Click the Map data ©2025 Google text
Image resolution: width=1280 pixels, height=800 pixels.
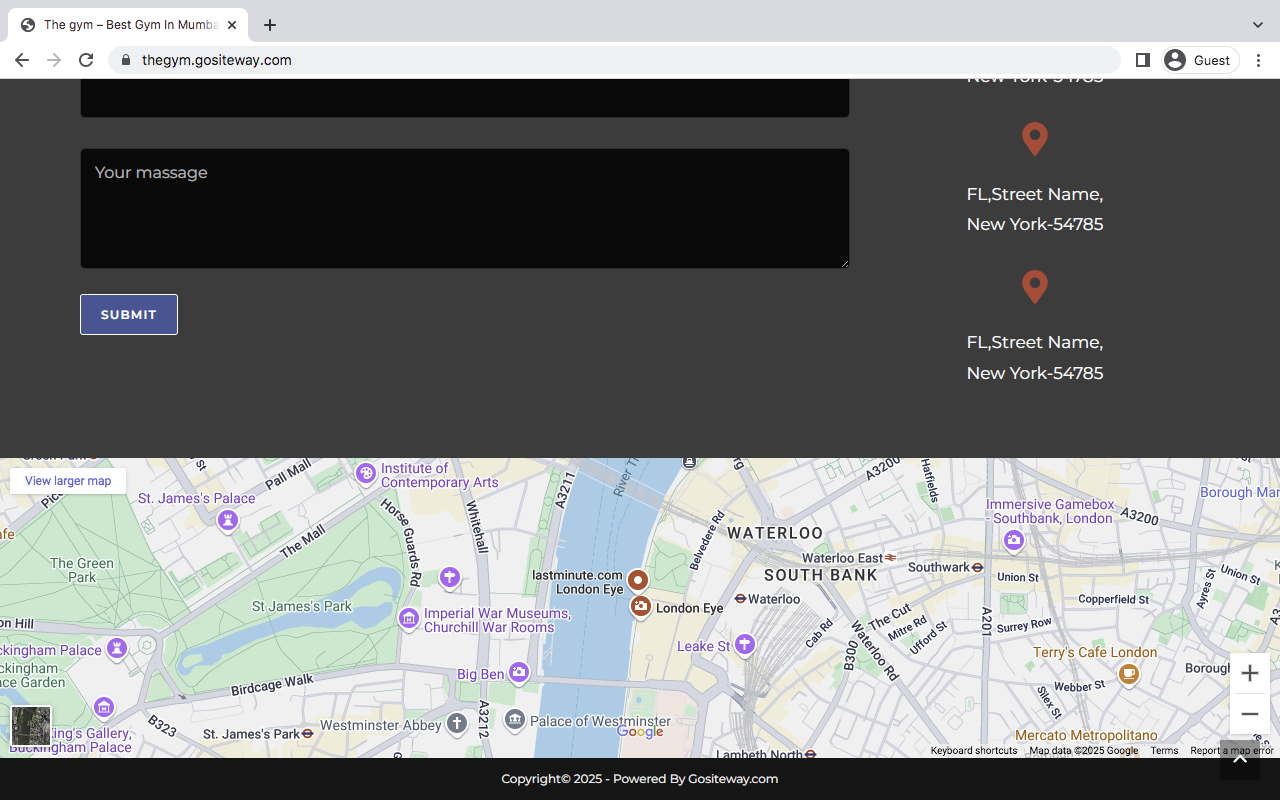1084,750
